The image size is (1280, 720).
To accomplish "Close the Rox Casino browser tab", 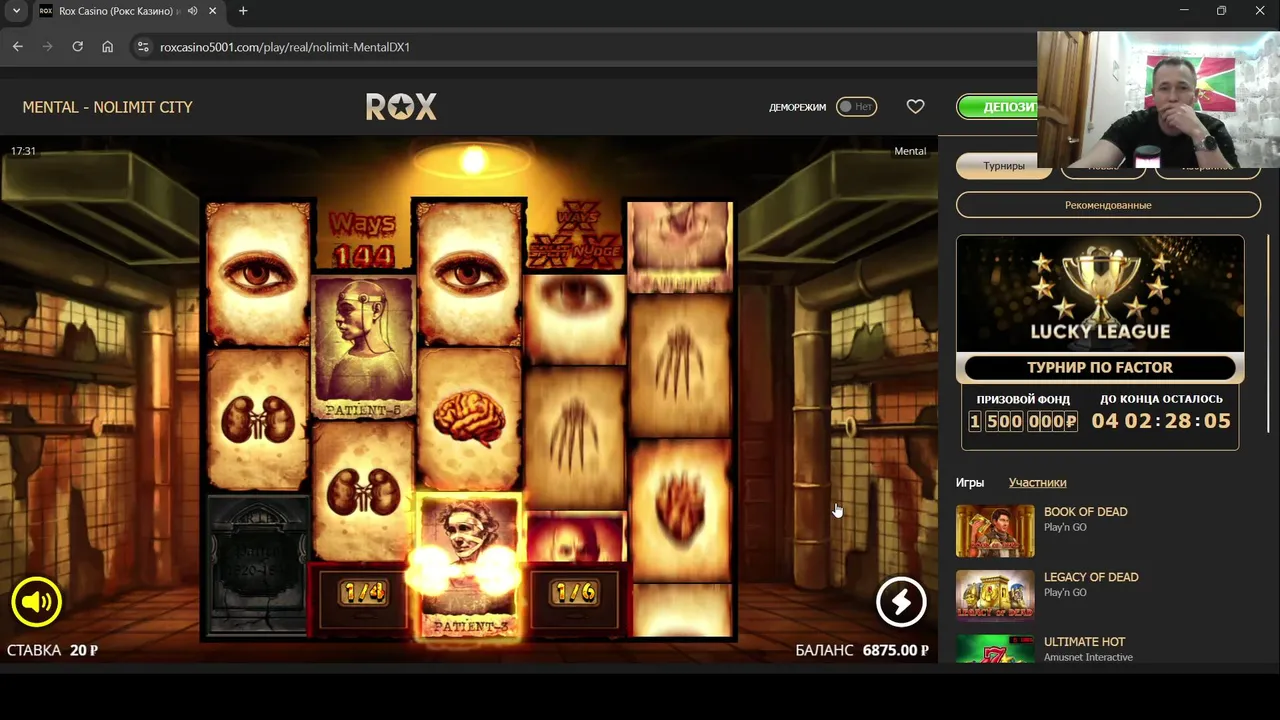I will coord(213,11).
